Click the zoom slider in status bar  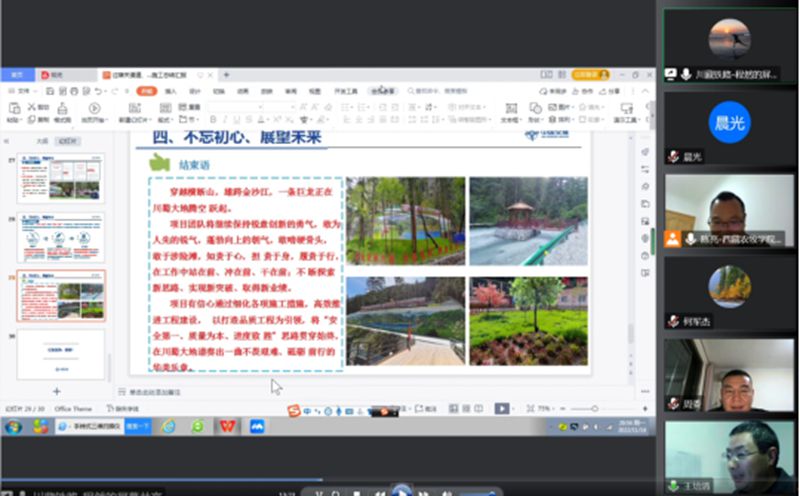pyautogui.click(x=594, y=409)
